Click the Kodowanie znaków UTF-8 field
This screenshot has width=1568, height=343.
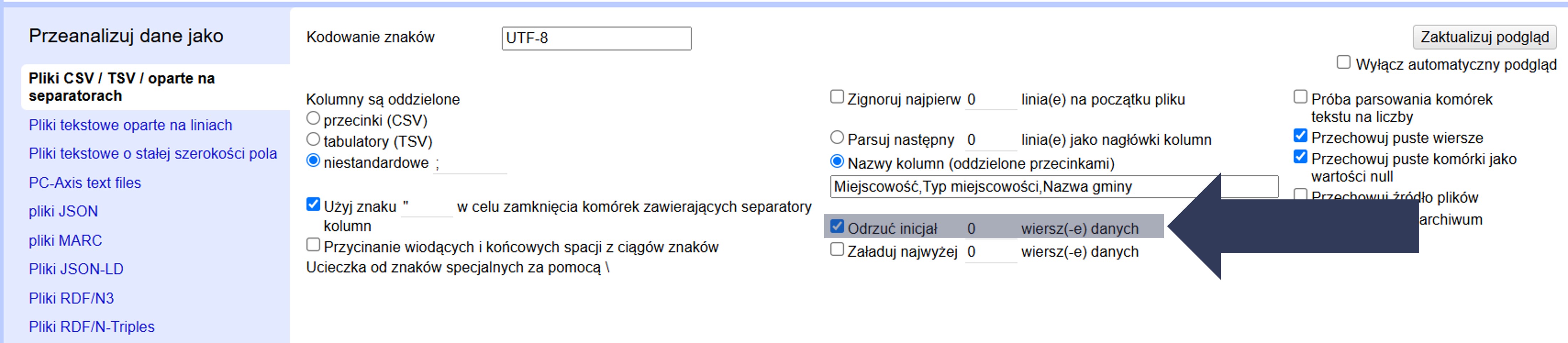[x=596, y=38]
